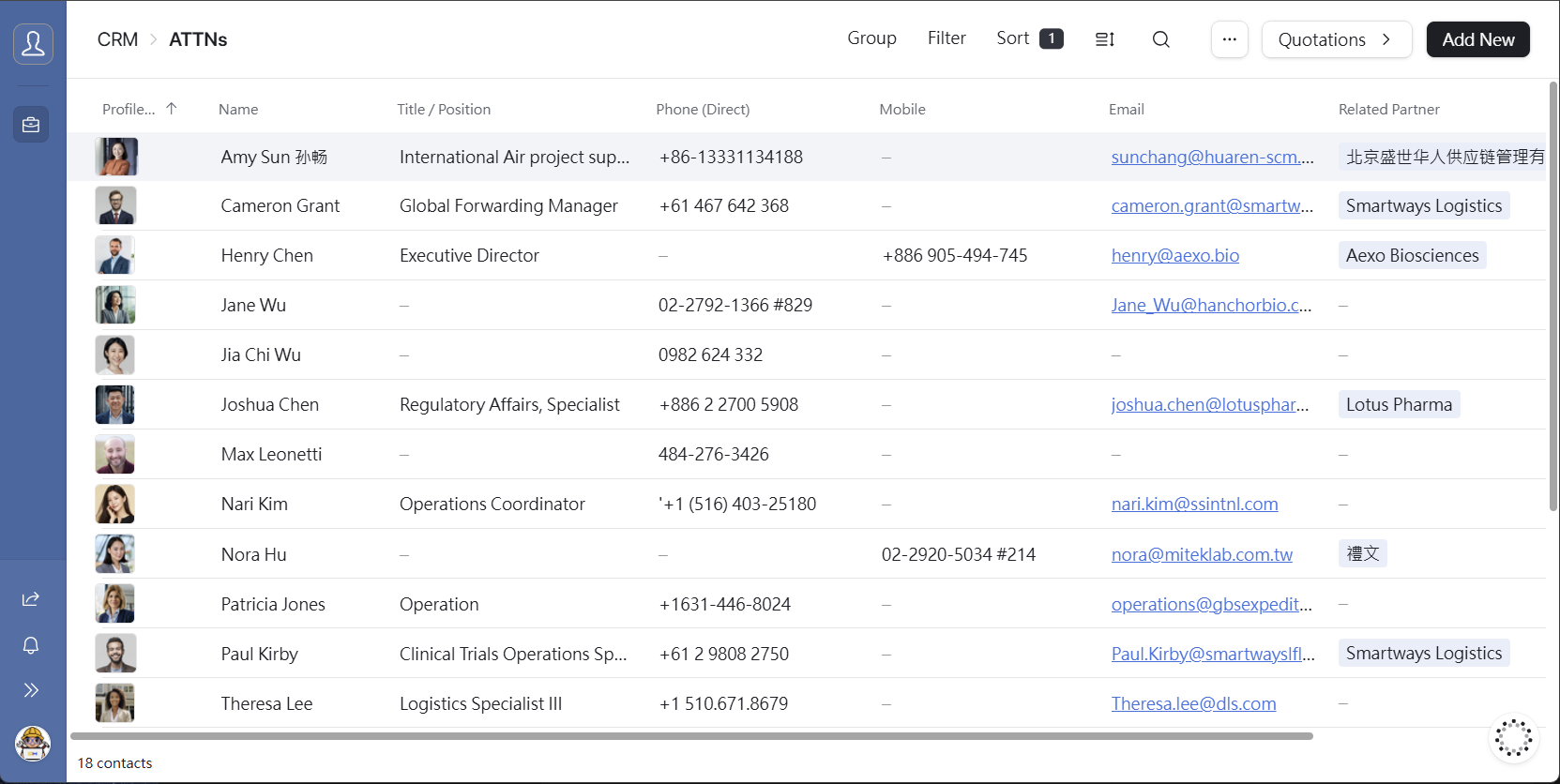Open Paul.Kirby@smartwaysIfl... email link
1560x784 pixels.
(x=1213, y=654)
